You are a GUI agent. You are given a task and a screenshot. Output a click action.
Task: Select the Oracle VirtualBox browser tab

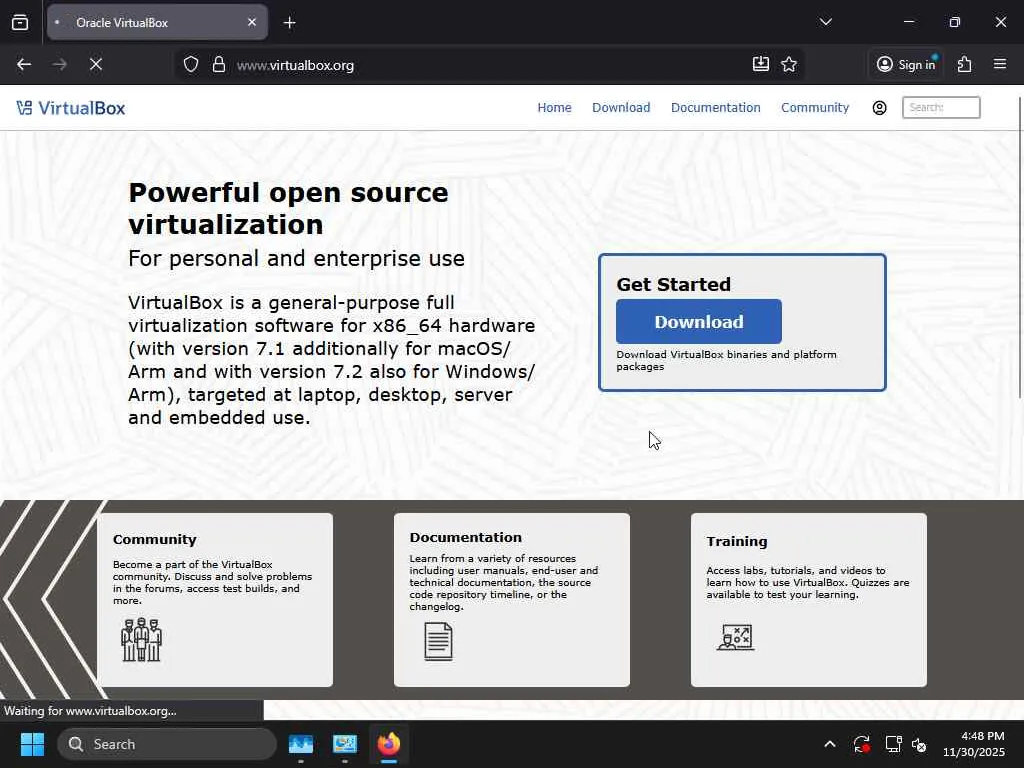[157, 22]
